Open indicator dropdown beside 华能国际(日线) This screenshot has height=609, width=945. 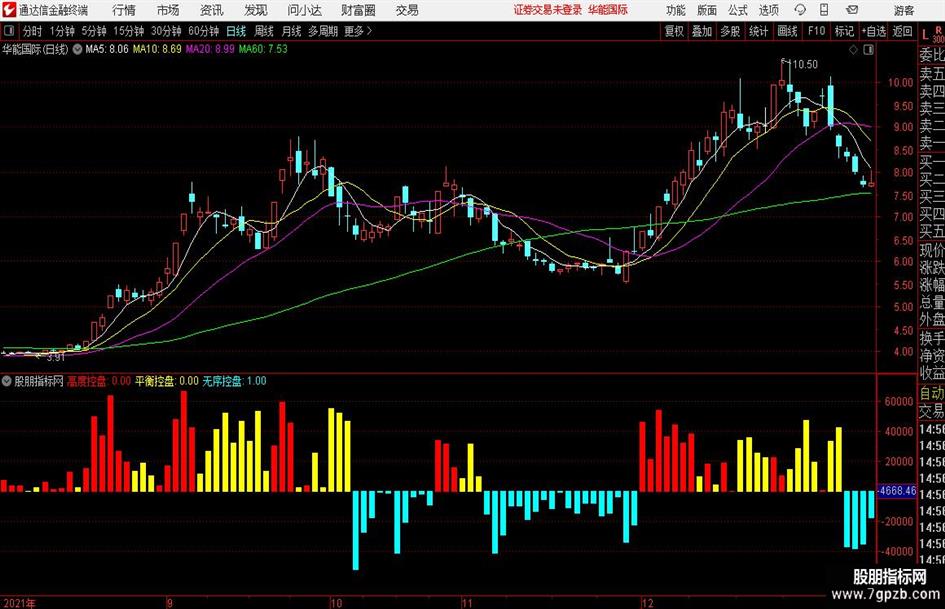(77, 49)
